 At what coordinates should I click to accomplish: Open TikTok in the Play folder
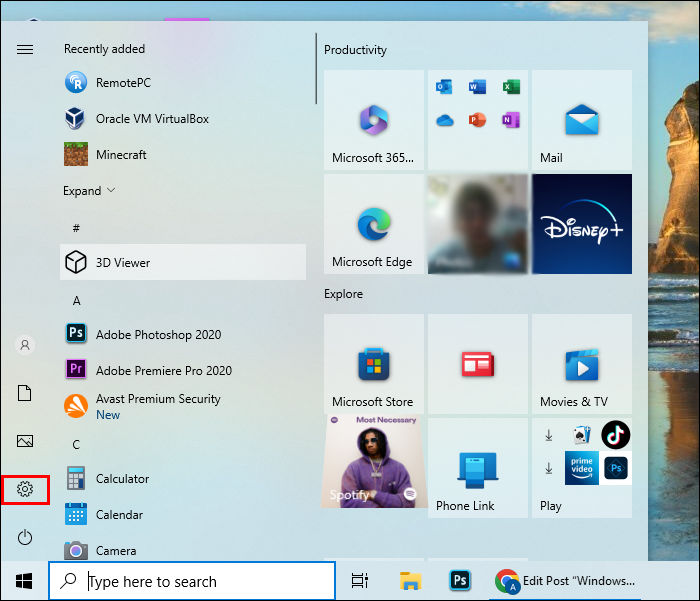[x=616, y=434]
